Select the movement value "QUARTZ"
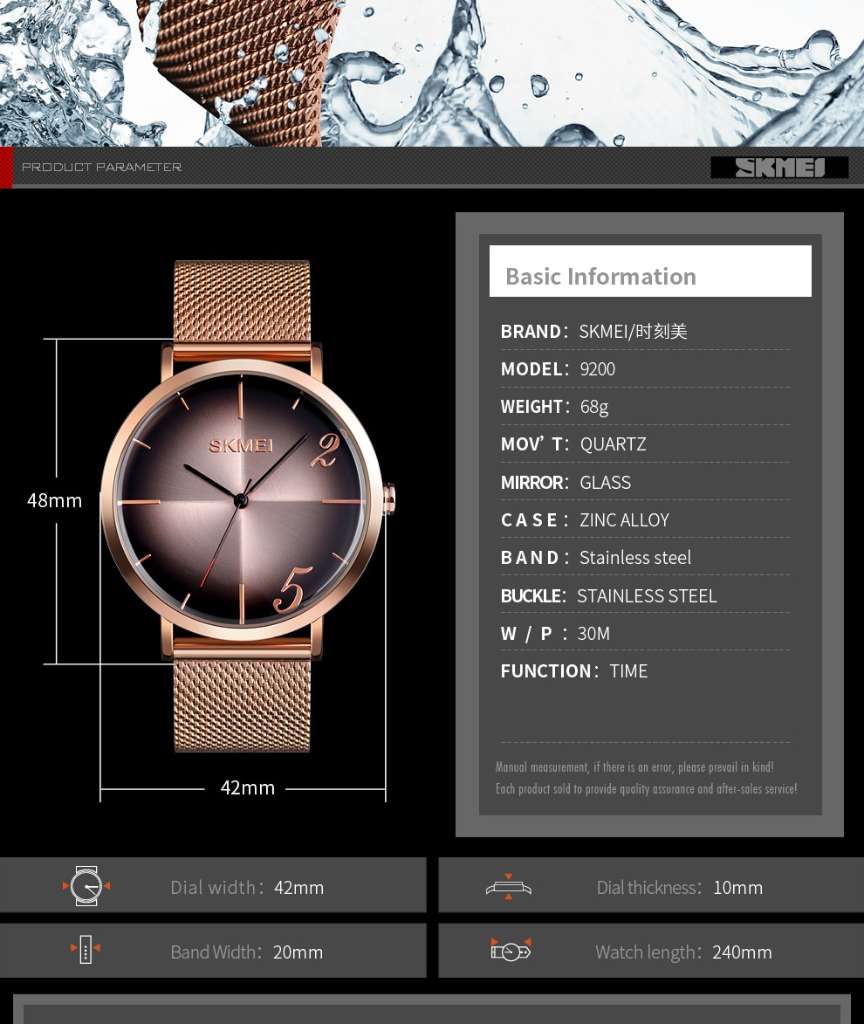This screenshot has width=864, height=1024. [x=613, y=445]
